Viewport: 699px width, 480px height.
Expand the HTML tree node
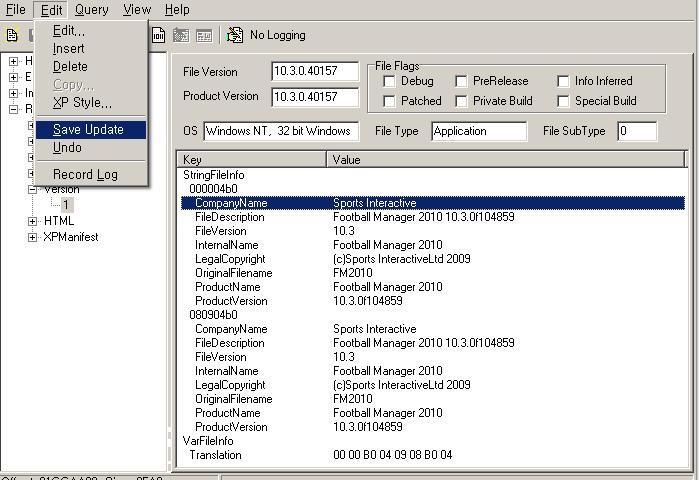[33, 221]
